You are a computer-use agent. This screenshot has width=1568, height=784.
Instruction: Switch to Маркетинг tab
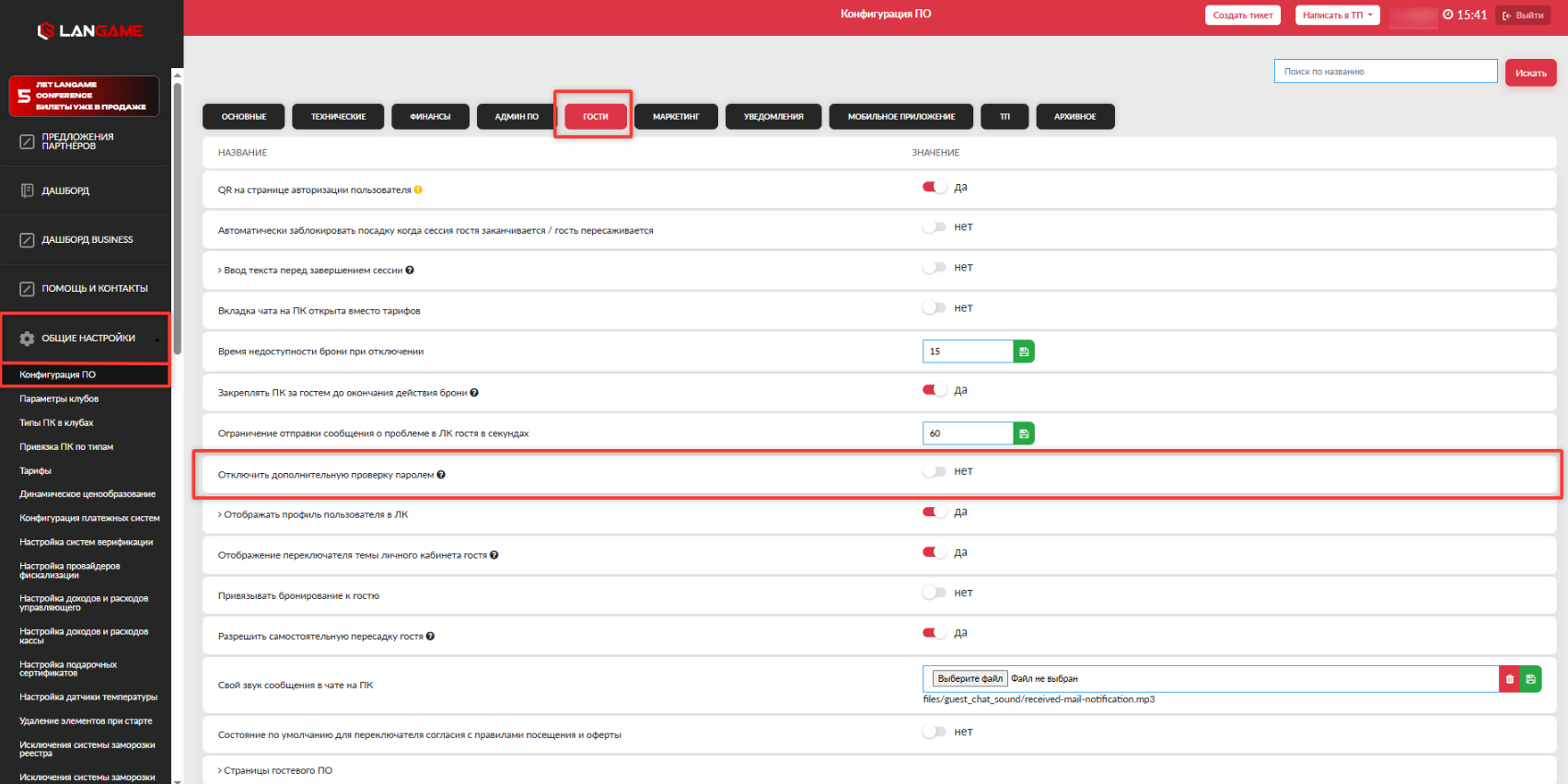(676, 117)
